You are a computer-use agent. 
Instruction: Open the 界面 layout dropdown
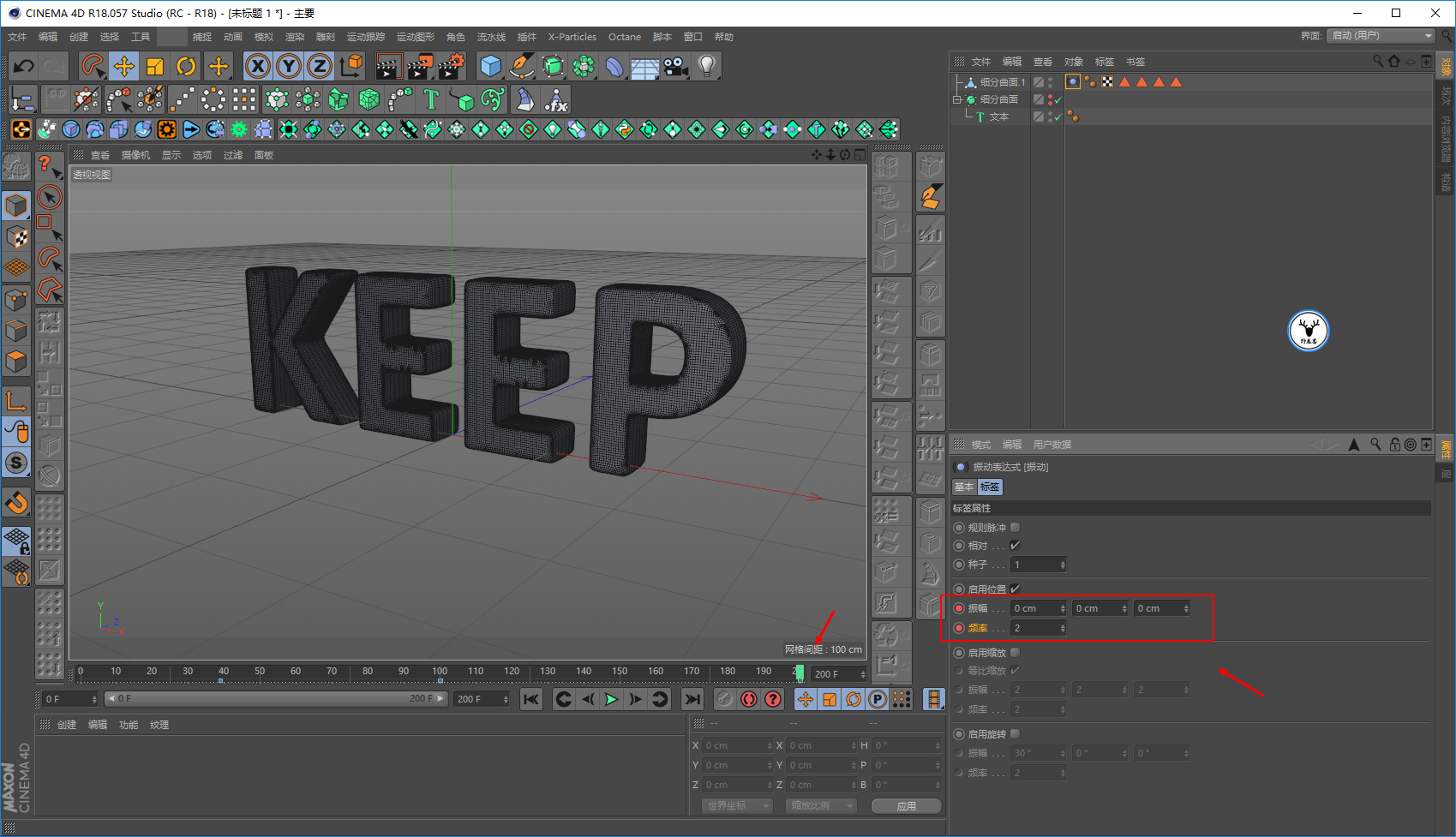click(1380, 36)
